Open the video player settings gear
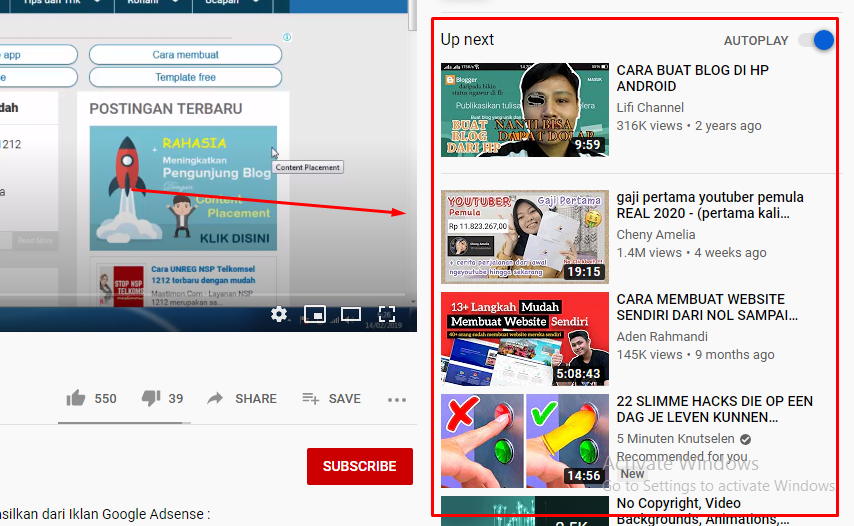Image resolution: width=854 pixels, height=526 pixels. (279, 314)
